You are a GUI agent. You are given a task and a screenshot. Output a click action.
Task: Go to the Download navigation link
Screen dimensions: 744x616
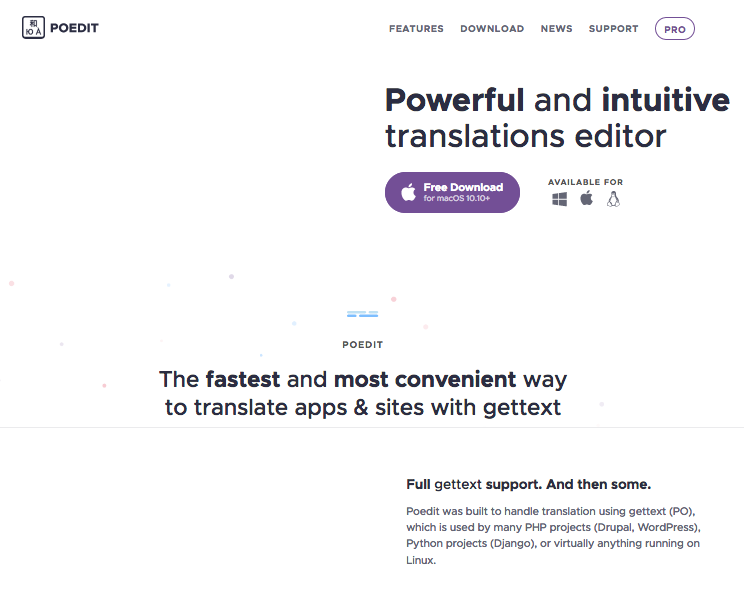click(492, 28)
